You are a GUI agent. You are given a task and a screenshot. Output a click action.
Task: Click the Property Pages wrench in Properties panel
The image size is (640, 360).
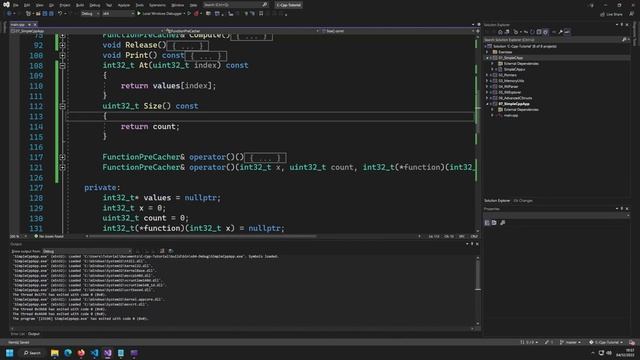point(502,223)
